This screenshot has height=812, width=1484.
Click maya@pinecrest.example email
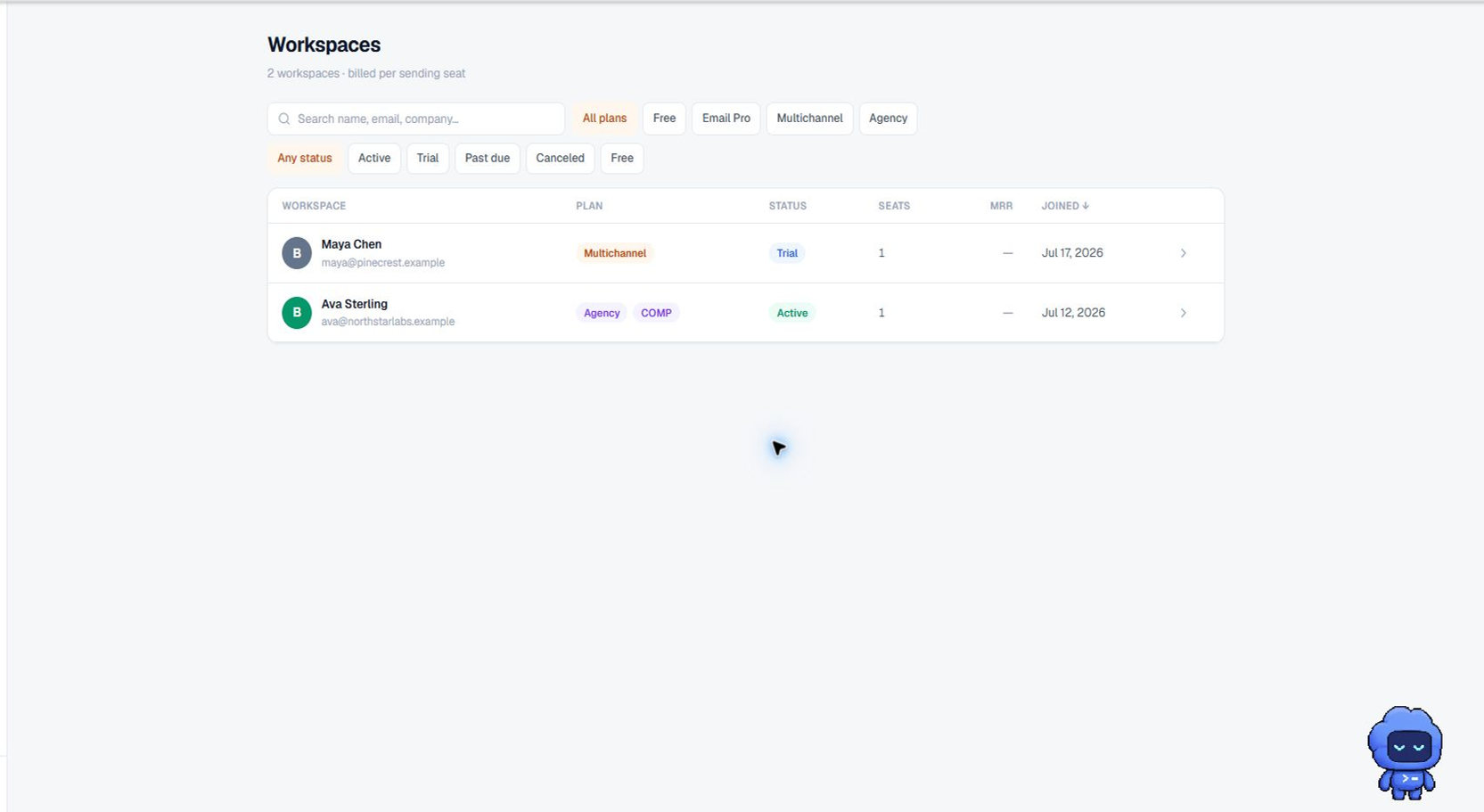coord(383,263)
